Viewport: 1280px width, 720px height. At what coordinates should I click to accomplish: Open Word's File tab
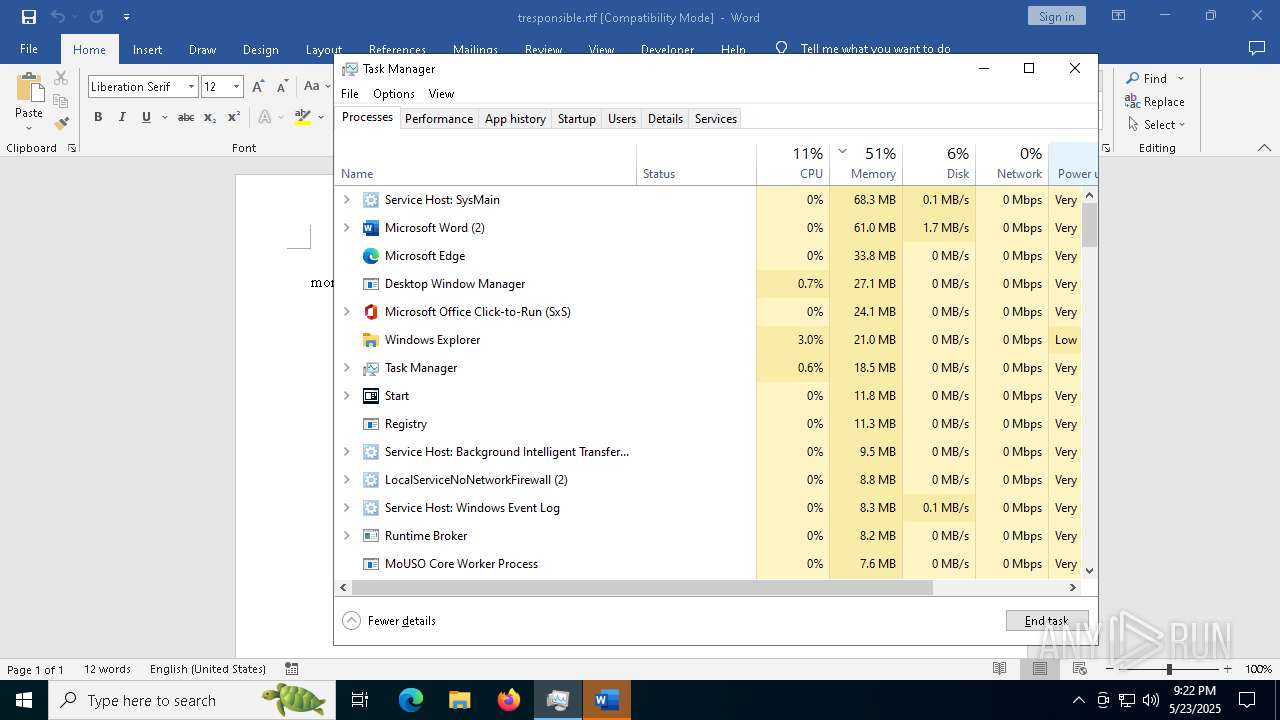(29, 49)
